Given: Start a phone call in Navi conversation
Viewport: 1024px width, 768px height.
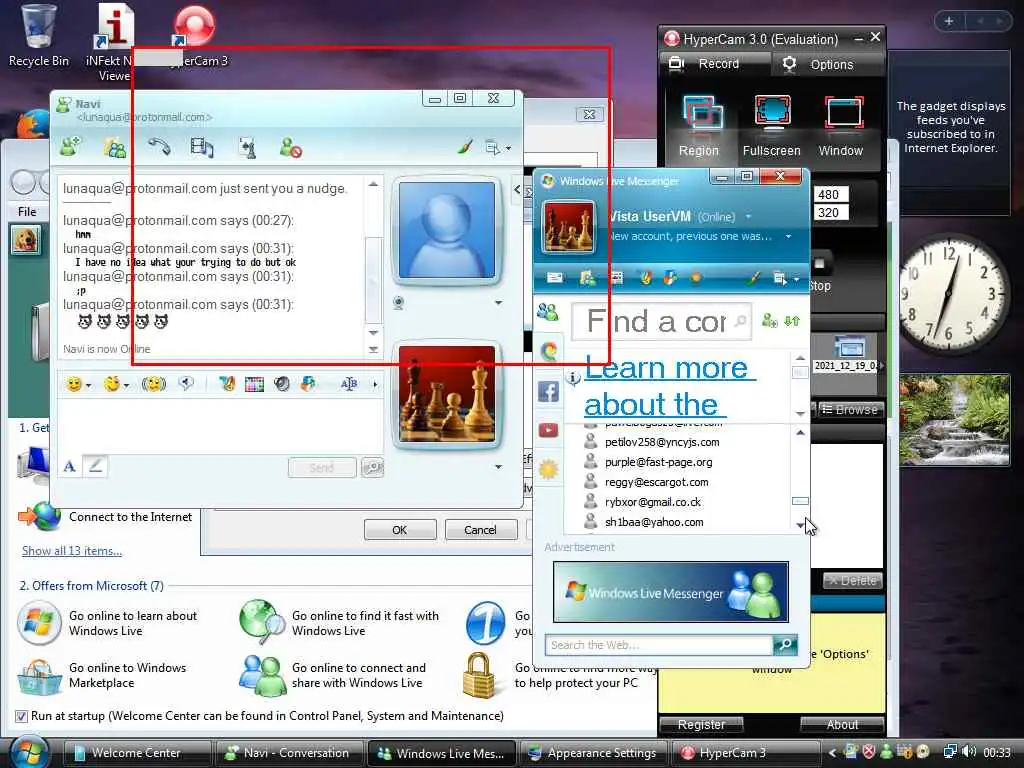Looking at the screenshot, I should [159, 147].
